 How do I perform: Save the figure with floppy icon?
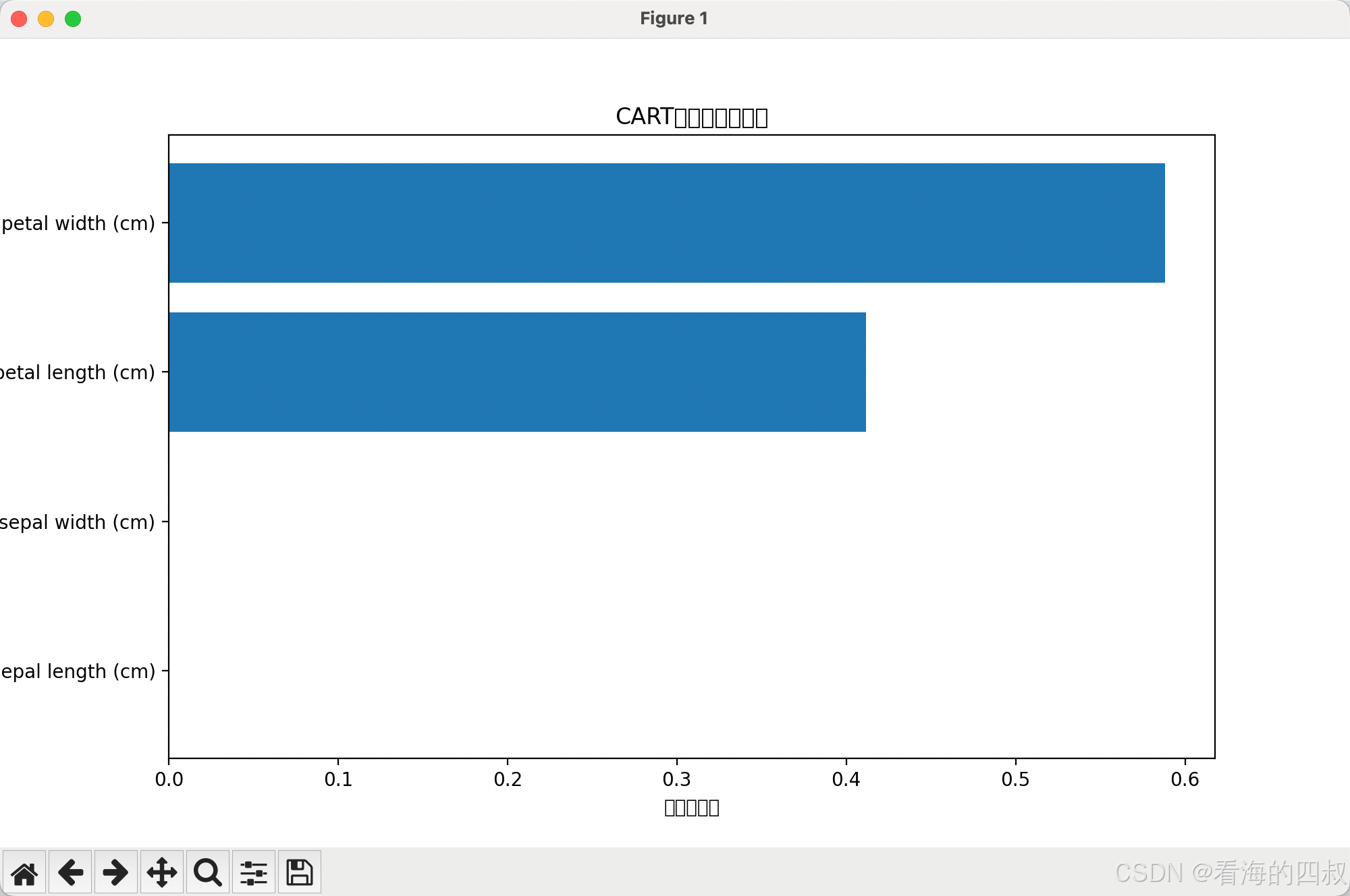(x=299, y=872)
